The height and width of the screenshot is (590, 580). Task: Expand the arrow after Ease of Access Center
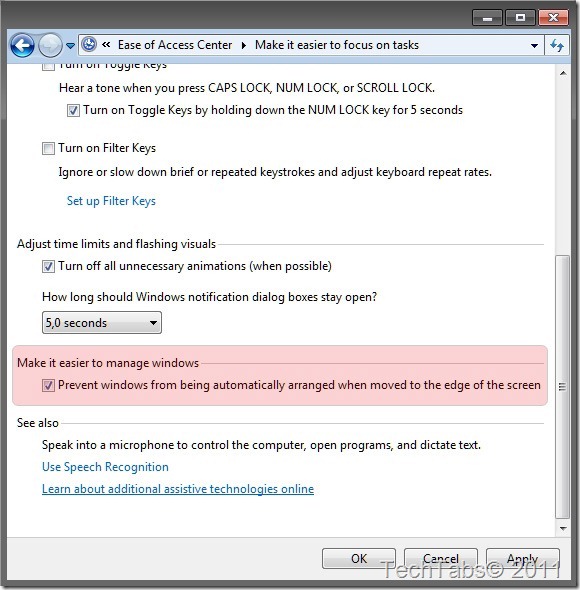244,46
